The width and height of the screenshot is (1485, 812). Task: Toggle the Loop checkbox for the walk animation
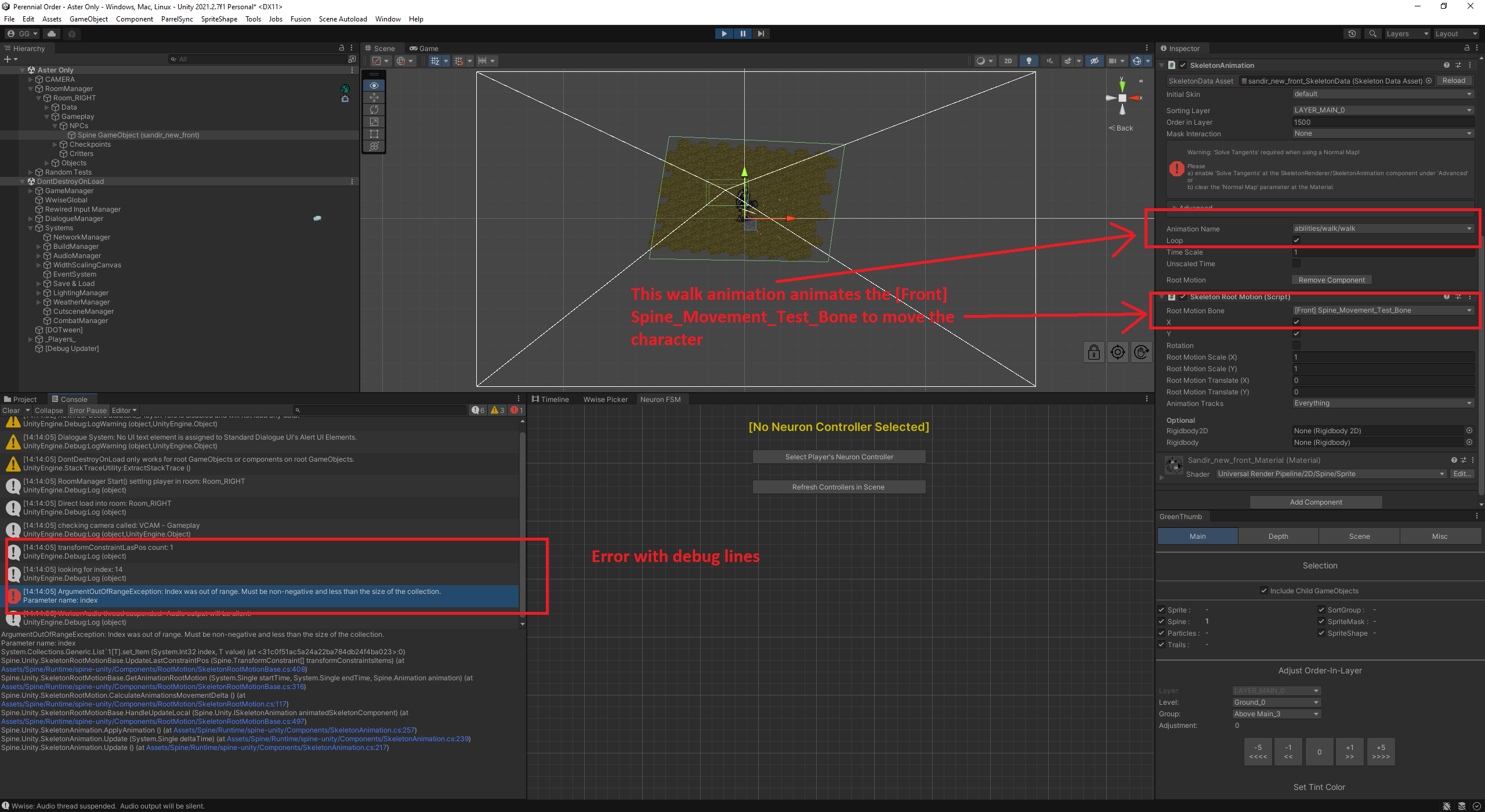pyautogui.click(x=1297, y=240)
